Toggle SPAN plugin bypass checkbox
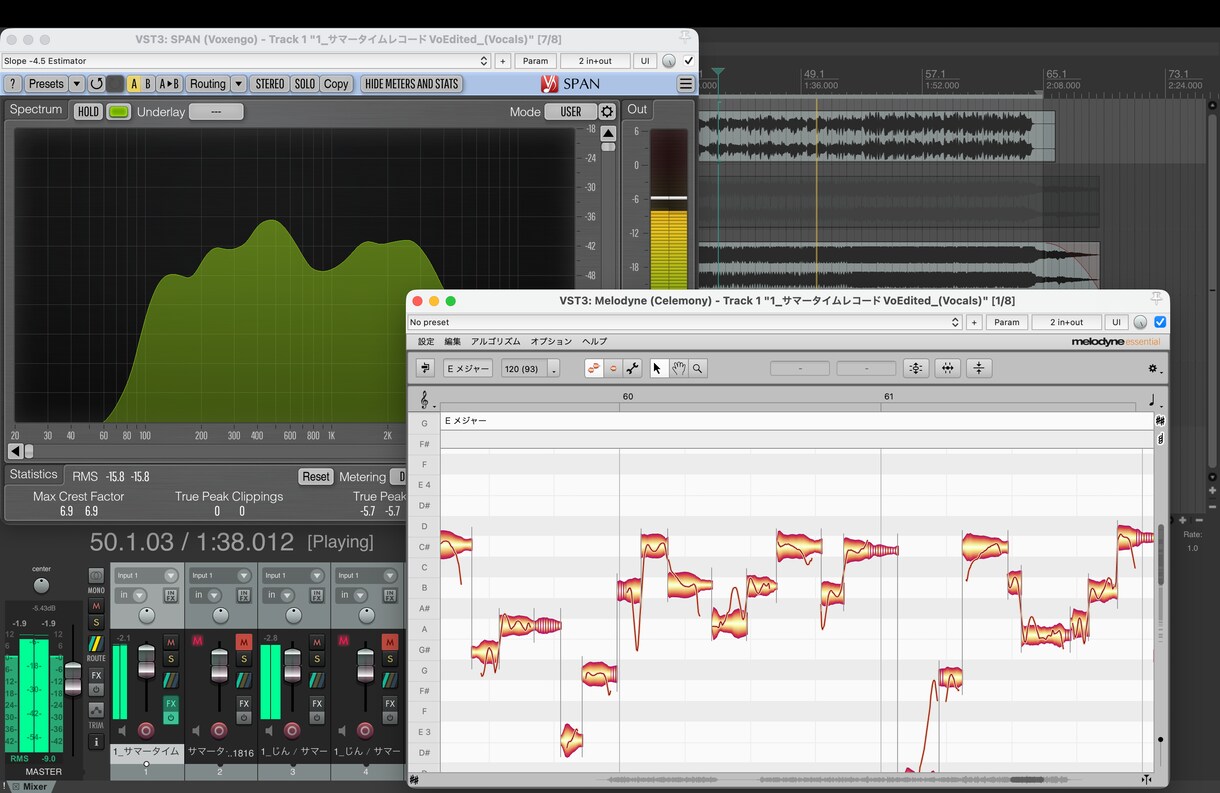The width and height of the screenshot is (1220, 793). point(688,61)
